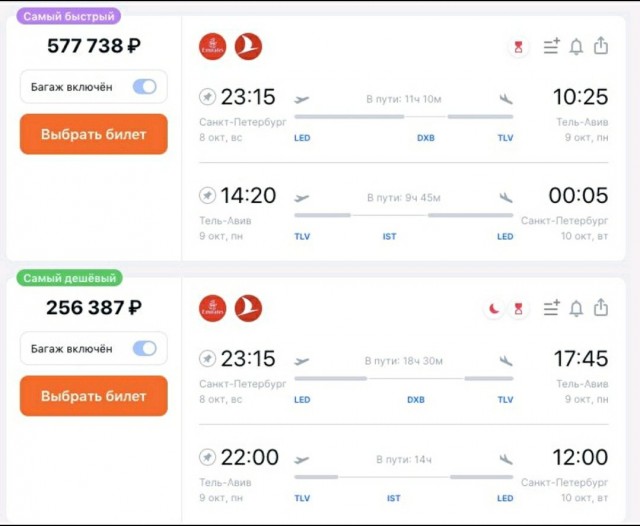The width and height of the screenshot is (640, 526).
Task: Select the 256 387 ₽ ticket
Action: 94,396
